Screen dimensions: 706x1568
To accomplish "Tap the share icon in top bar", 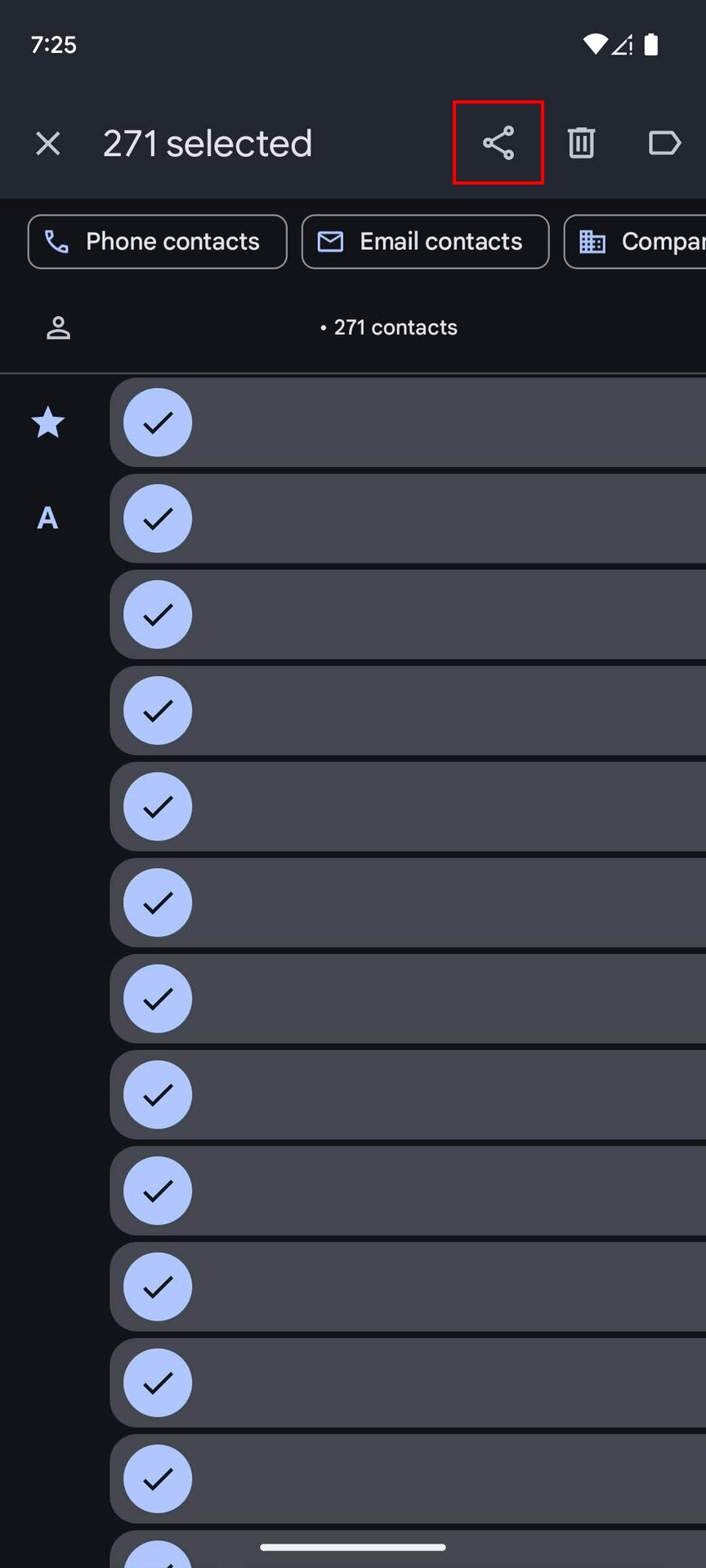I will 498,143.
